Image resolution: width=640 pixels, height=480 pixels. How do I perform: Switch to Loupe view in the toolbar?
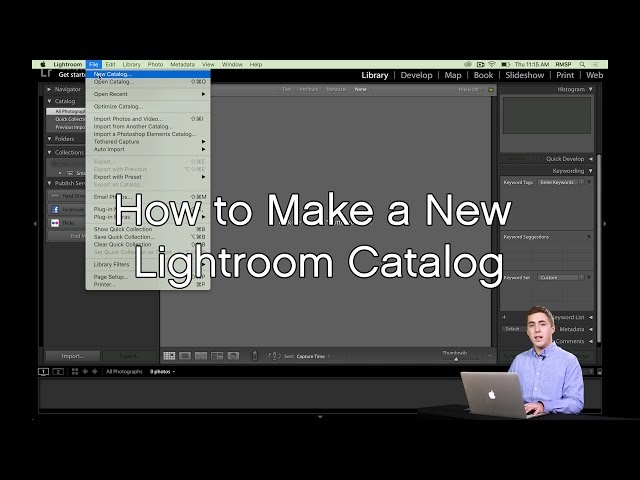pos(185,356)
